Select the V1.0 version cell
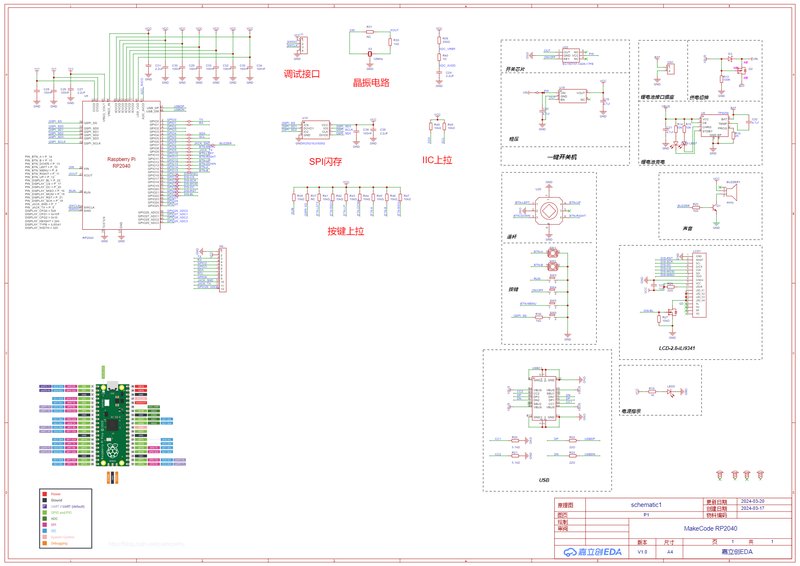This screenshot has height=566, width=800. pos(642,552)
